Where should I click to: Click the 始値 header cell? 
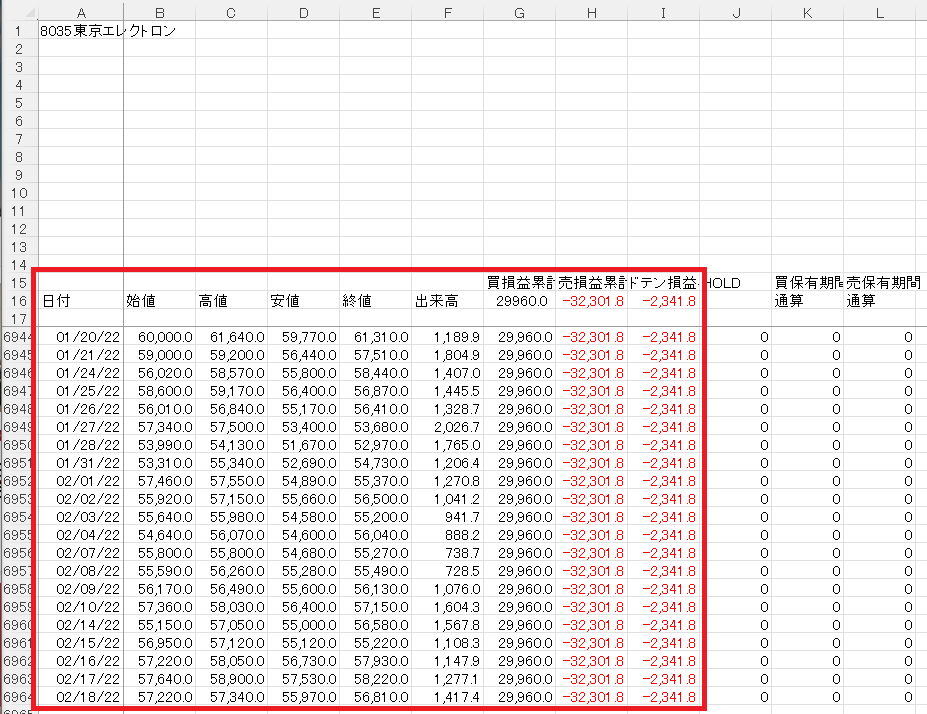[160, 301]
